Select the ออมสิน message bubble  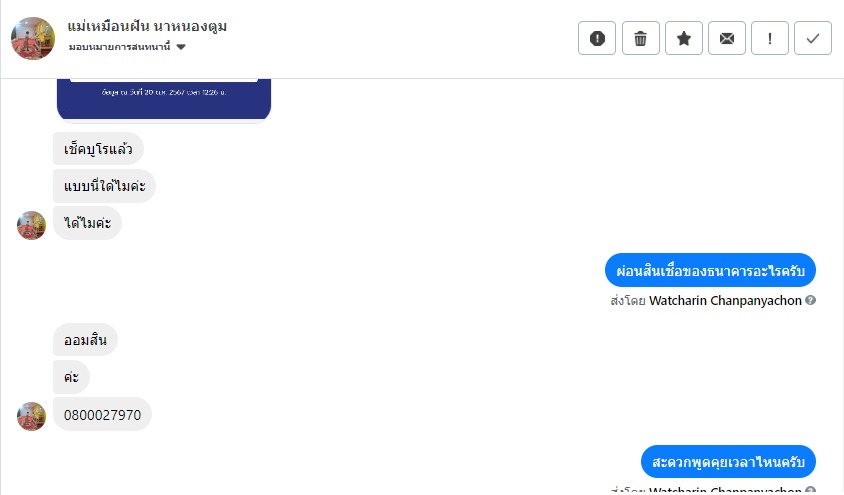[x=85, y=340]
